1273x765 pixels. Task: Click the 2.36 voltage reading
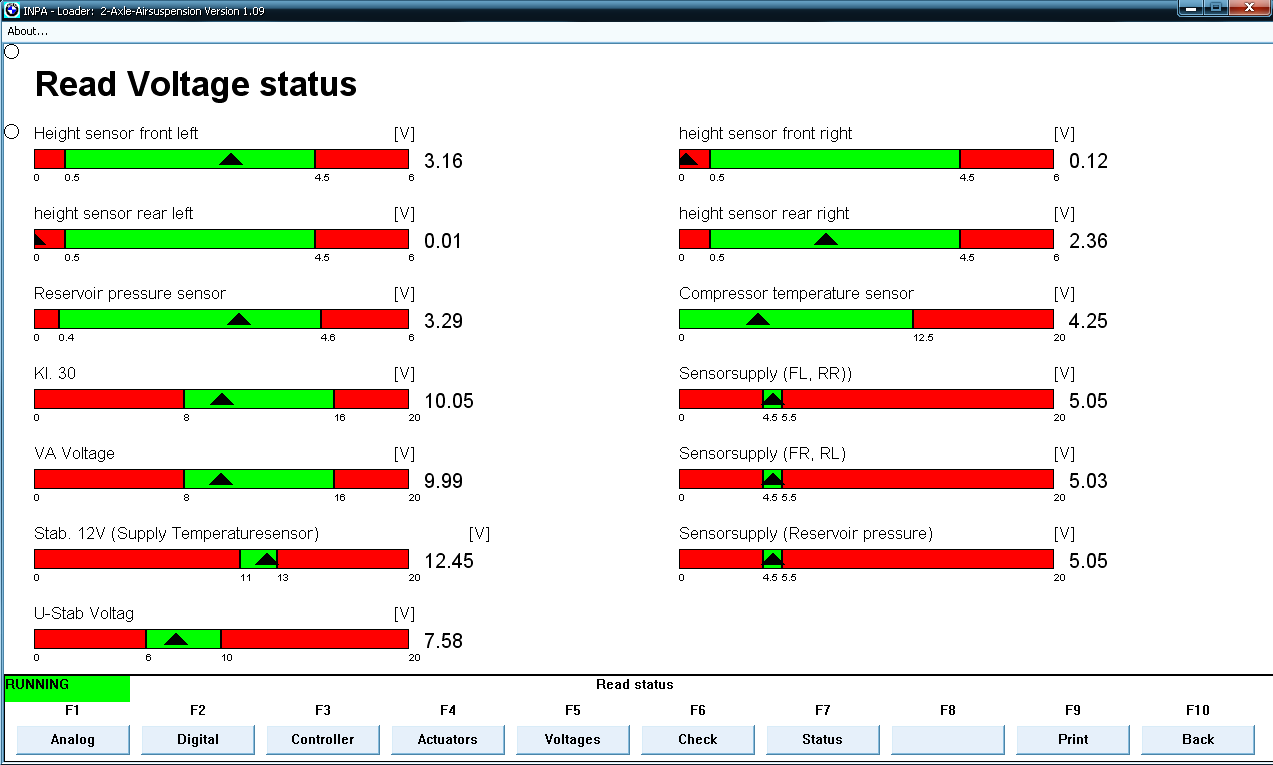click(1089, 241)
